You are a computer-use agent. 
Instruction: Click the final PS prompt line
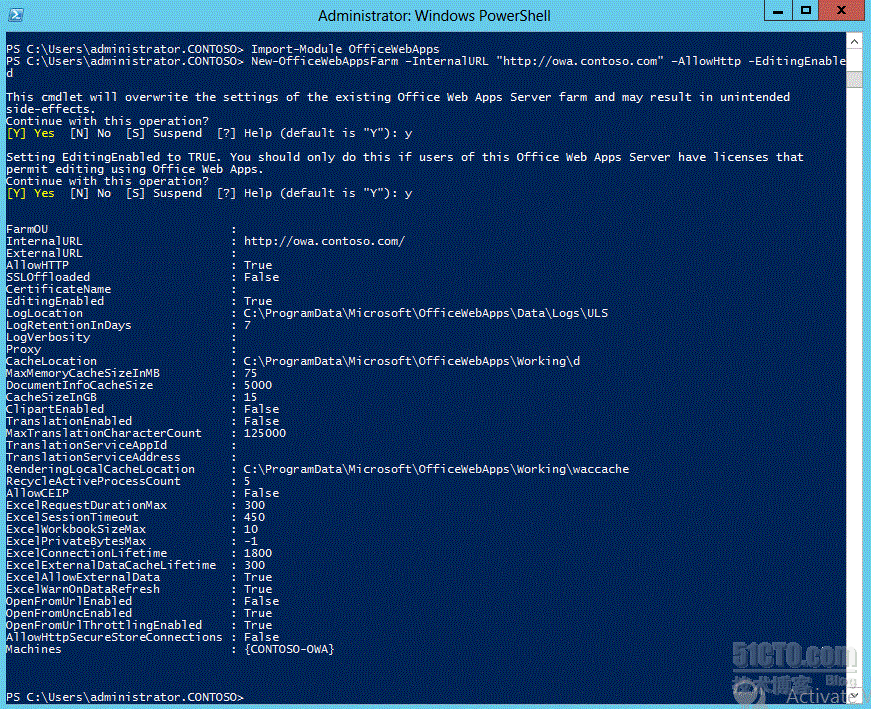(125, 697)
